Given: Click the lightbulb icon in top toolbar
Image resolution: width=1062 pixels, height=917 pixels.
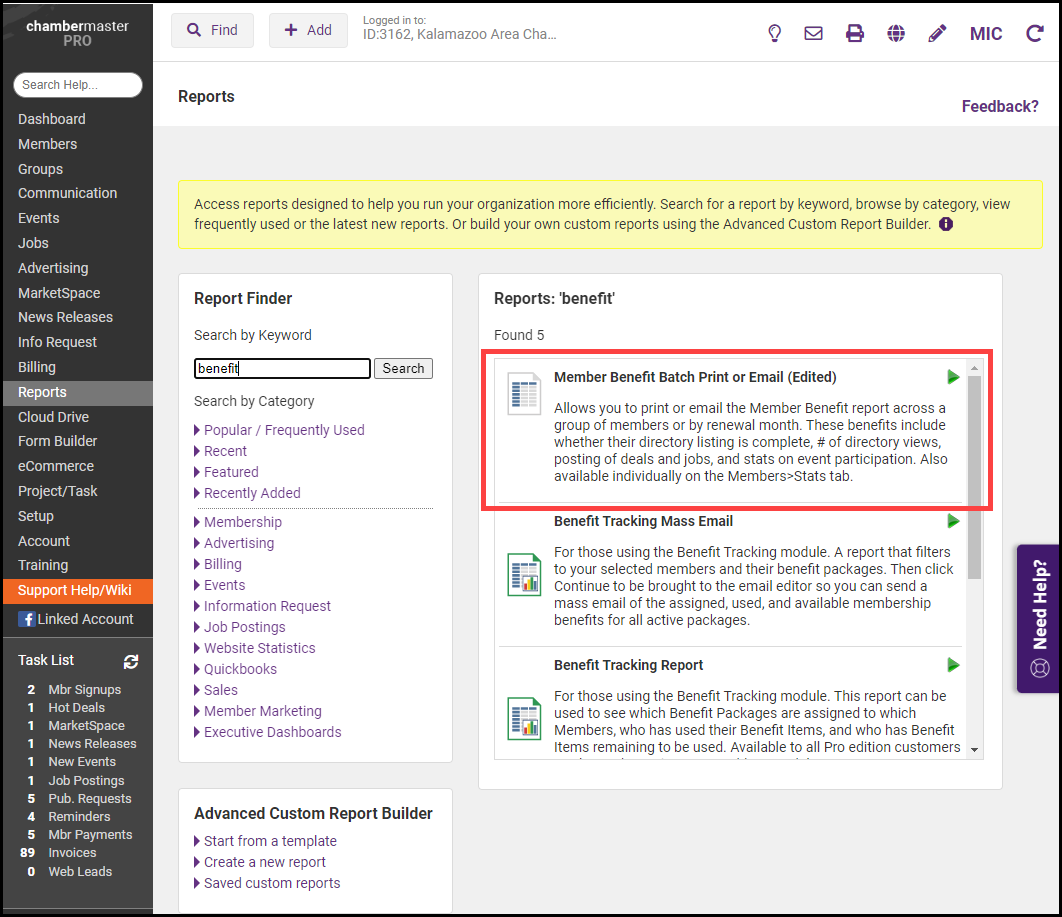Looking at the screenshot, I should [x=774, y=33].
